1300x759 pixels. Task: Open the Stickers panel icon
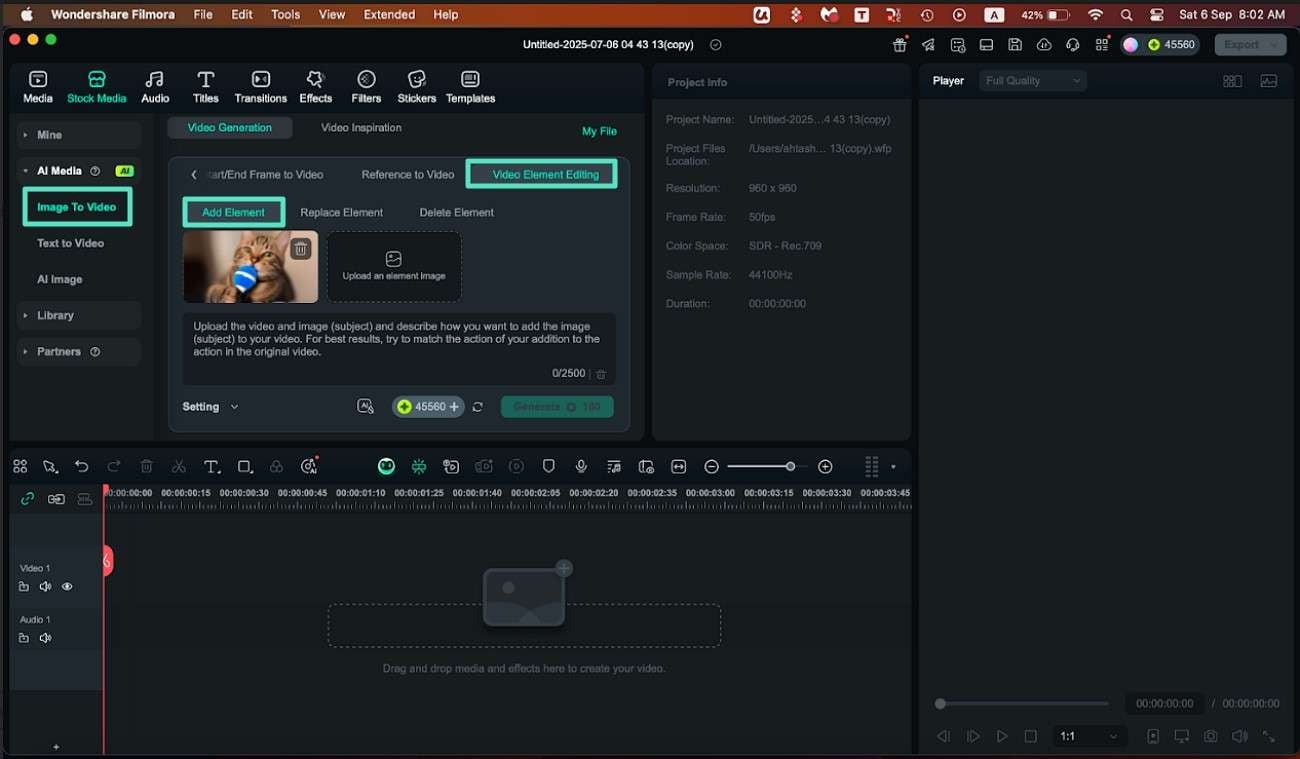click(x=416, y=80)
